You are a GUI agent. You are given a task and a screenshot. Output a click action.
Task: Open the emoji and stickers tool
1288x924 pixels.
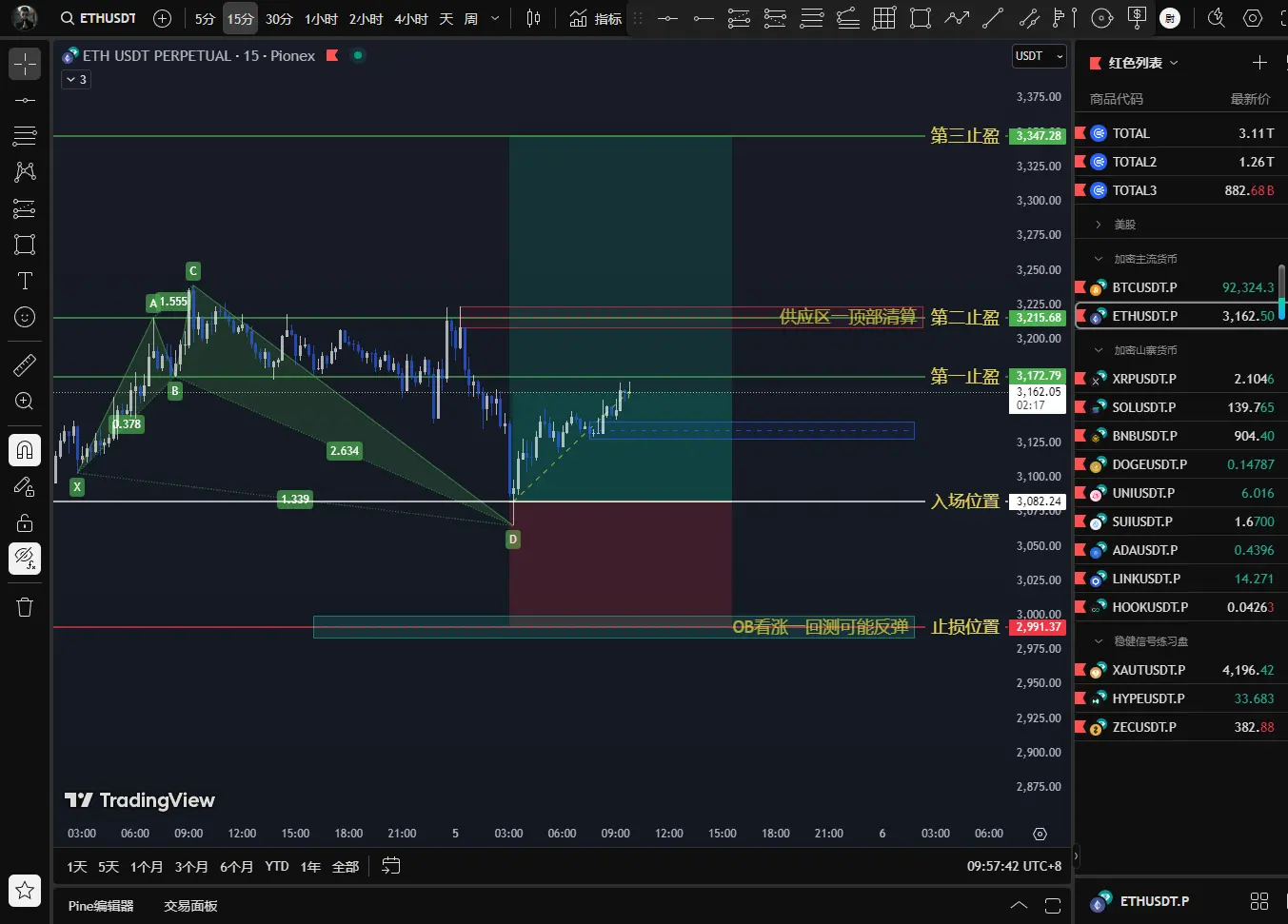click(25, 317)
